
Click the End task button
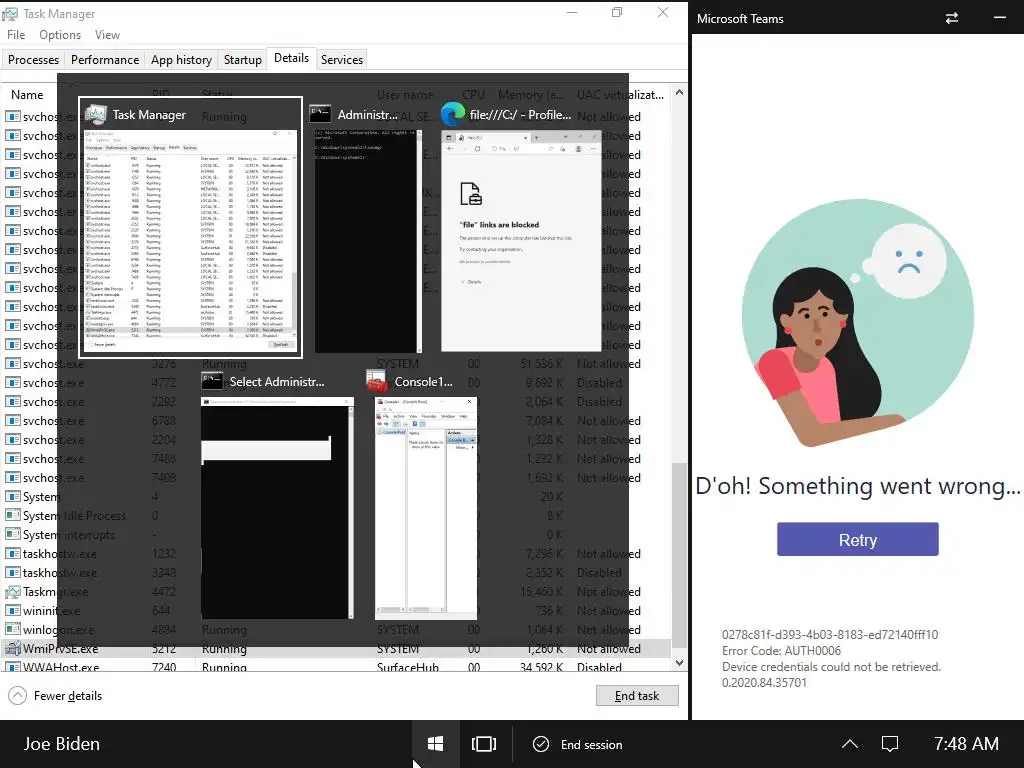637,696
